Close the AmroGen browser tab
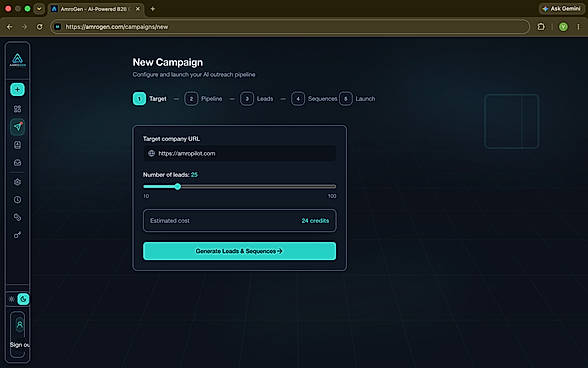588x368 pixels. coord(138,9)
